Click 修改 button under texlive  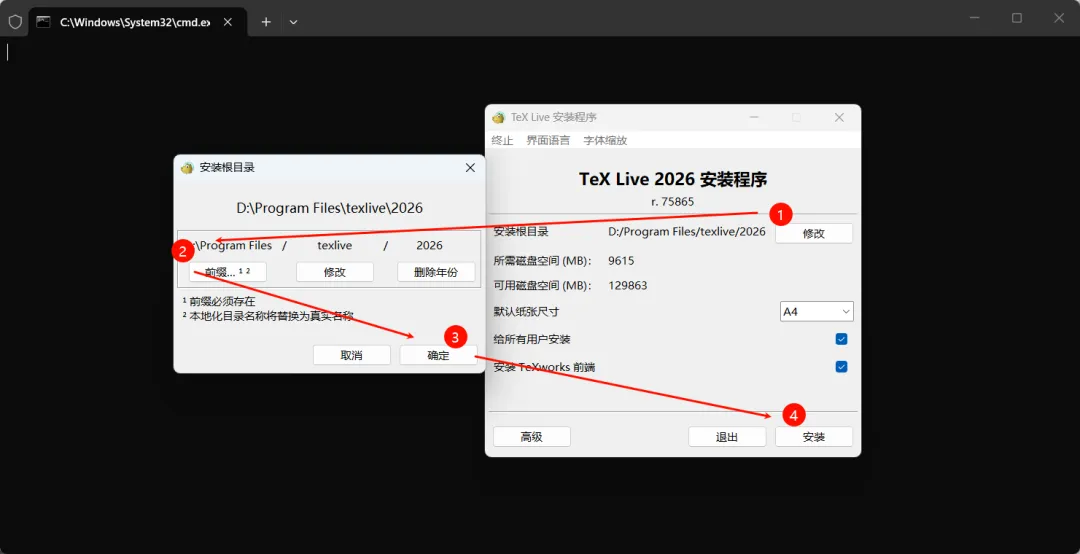point(335,272)
